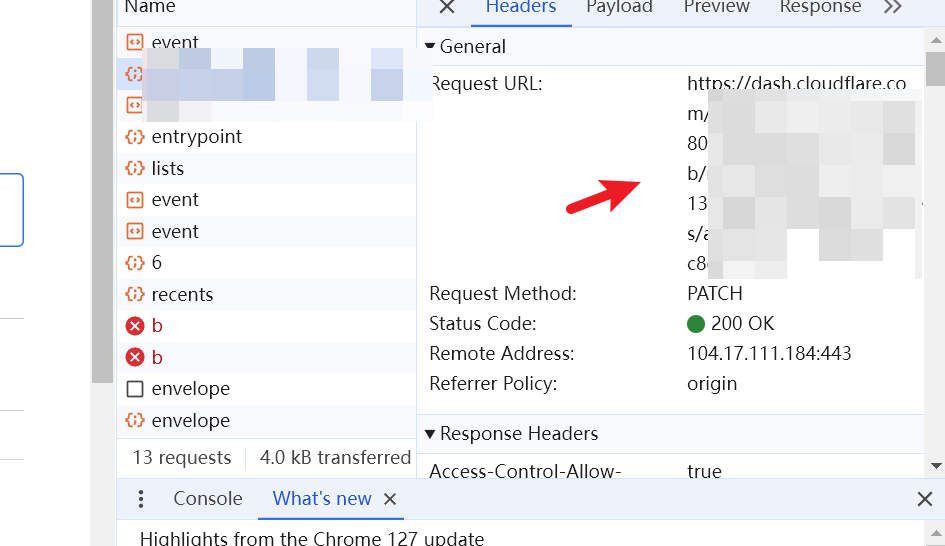
Task: Close the What's new tab
Action: 390,499
